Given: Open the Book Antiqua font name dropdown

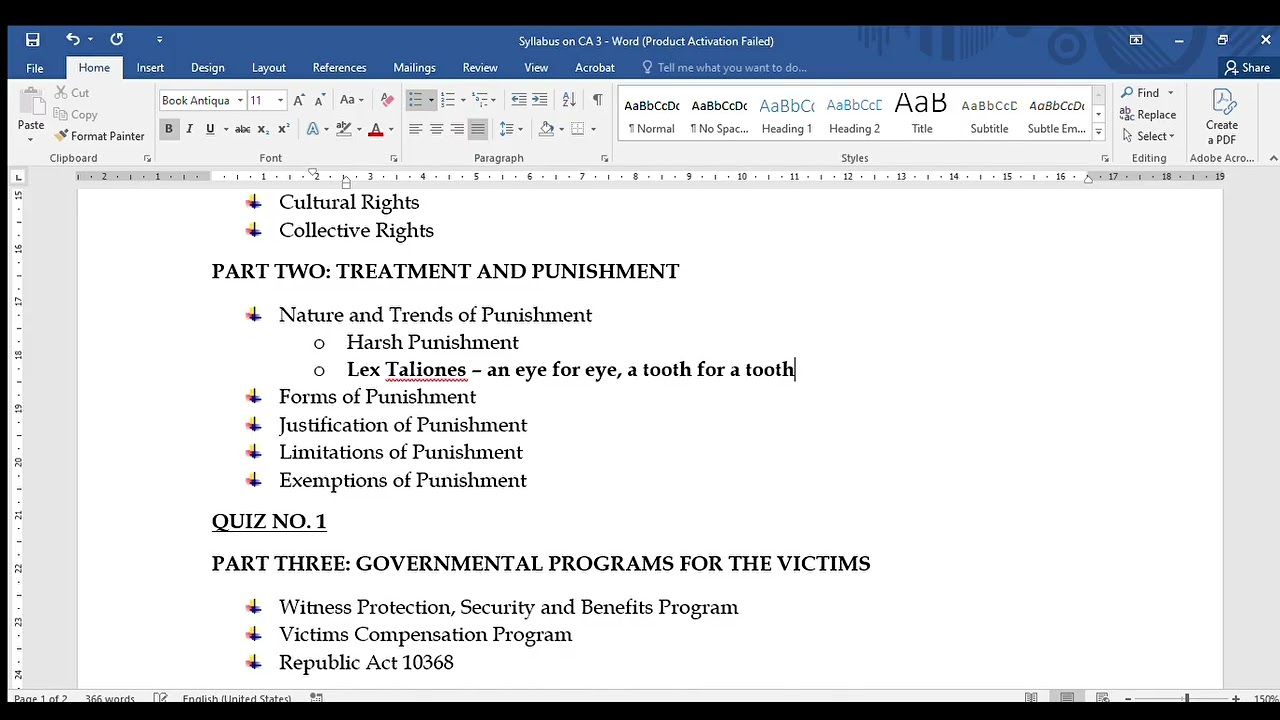Looking at the screenshot, I should coord(240,100).
